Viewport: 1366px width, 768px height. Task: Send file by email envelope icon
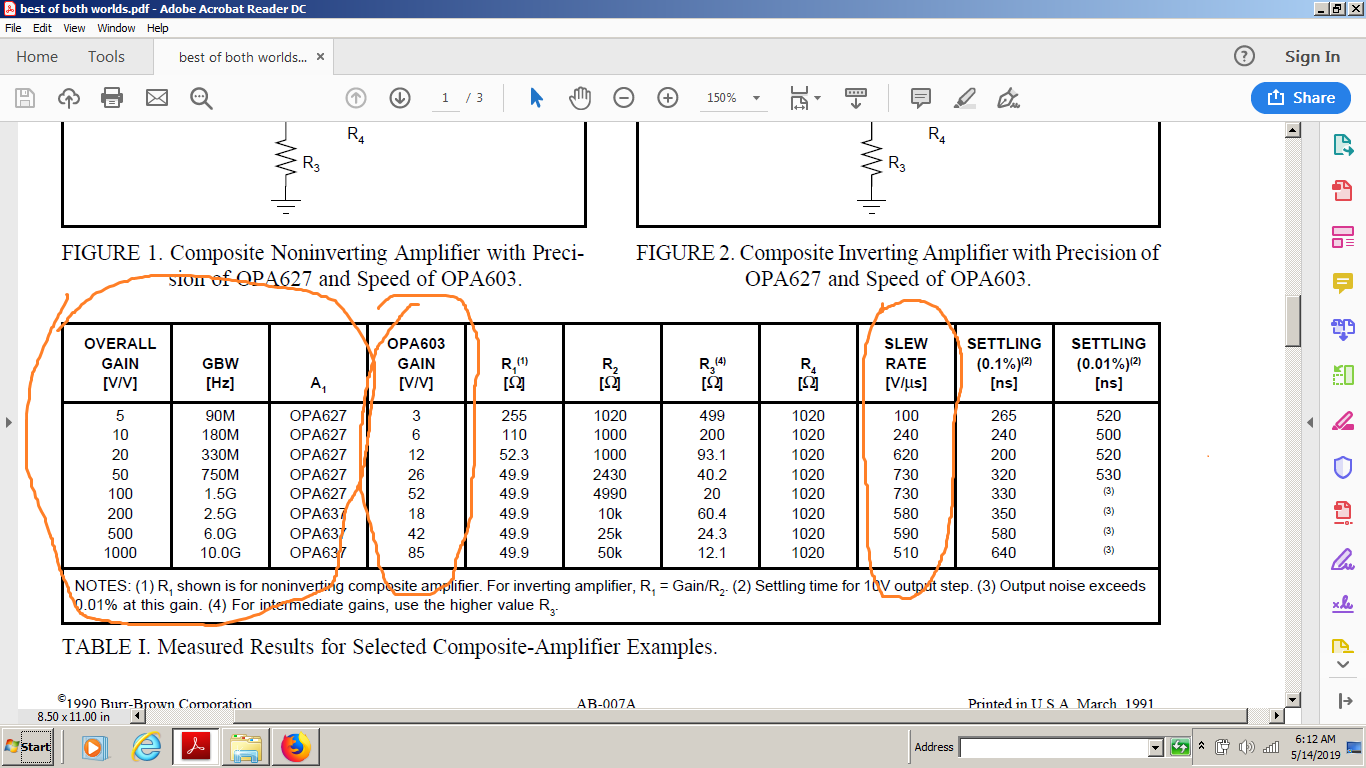157,98
